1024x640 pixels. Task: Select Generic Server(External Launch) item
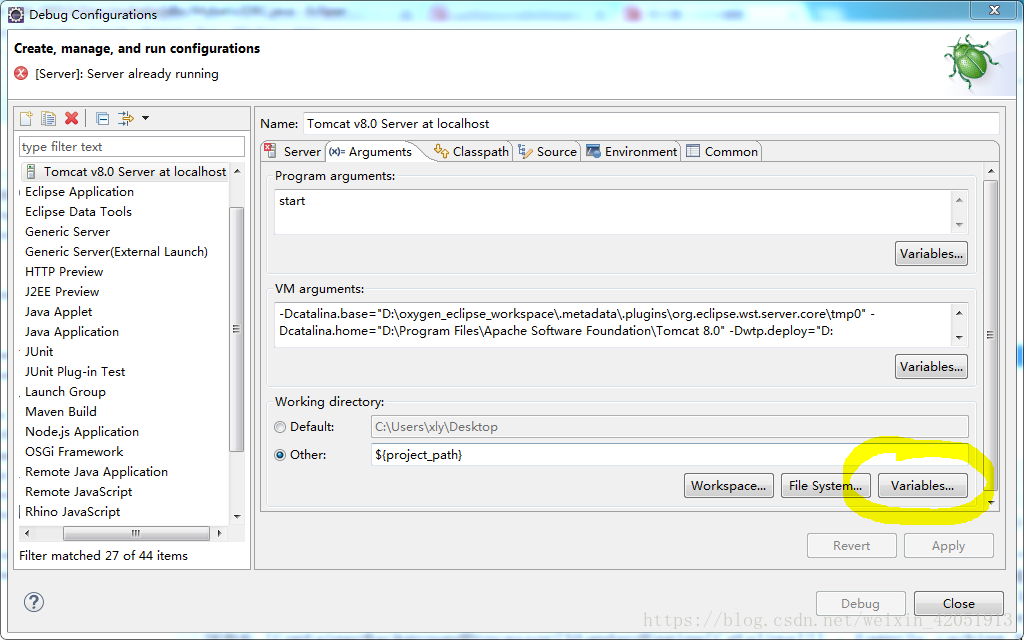116,251
